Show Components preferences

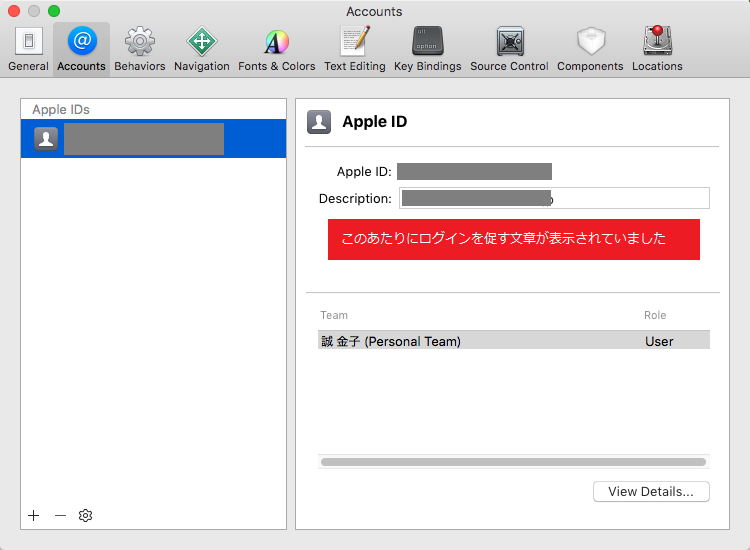click(x=590, y=49)
